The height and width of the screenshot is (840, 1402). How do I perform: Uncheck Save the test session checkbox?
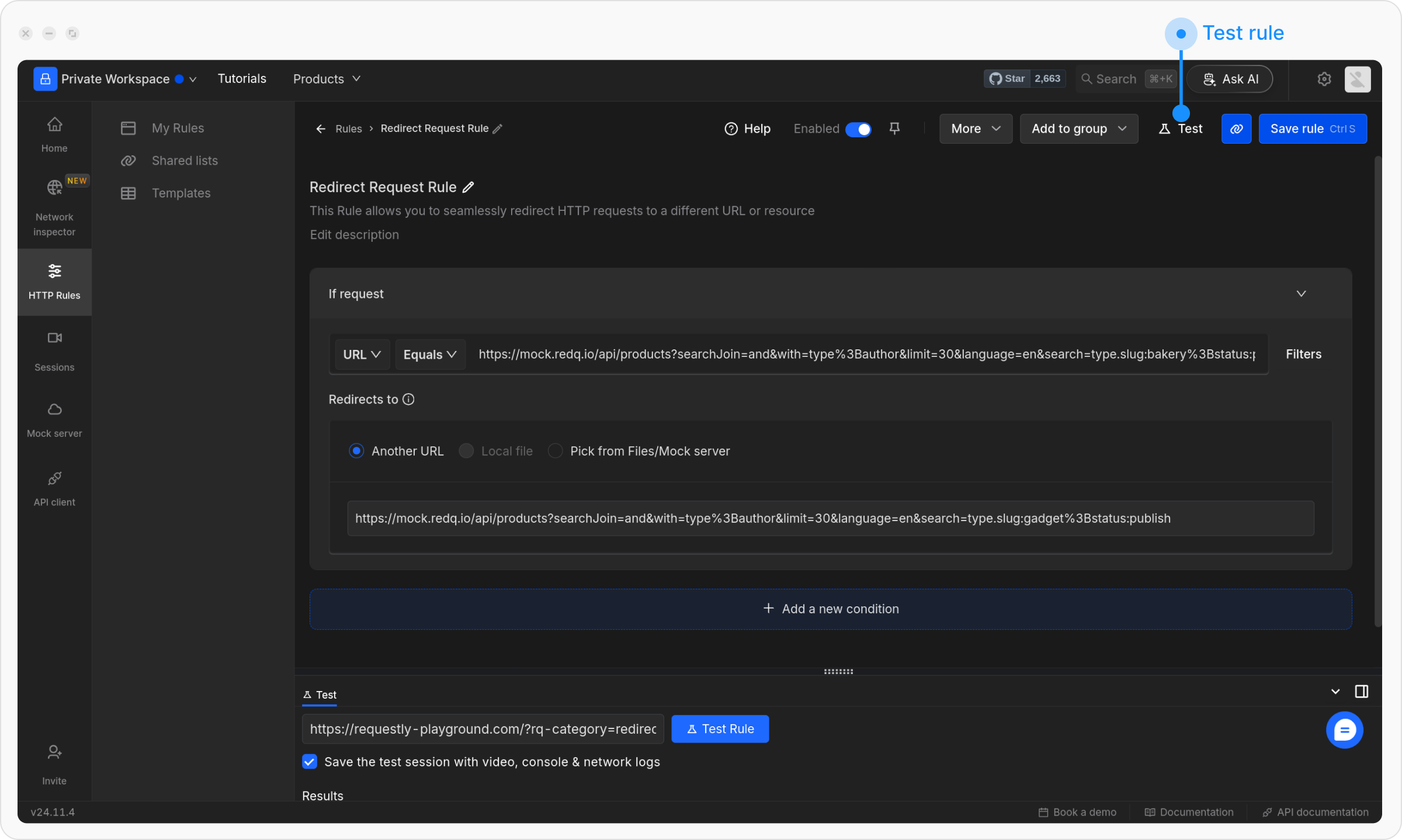point(310,762)
